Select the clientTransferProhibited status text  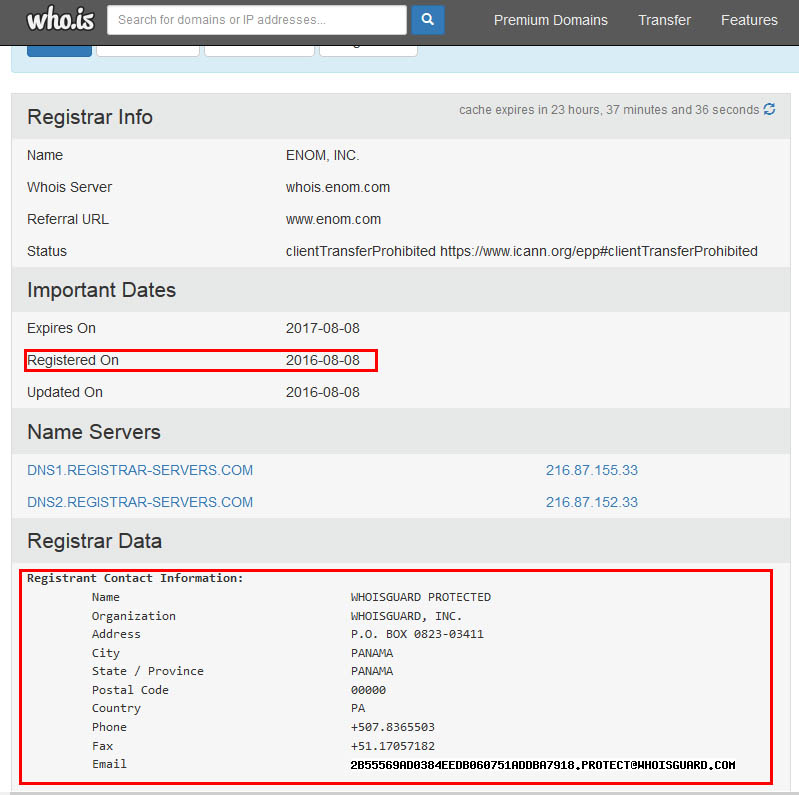pyautogui.click(x=521, y=251)
